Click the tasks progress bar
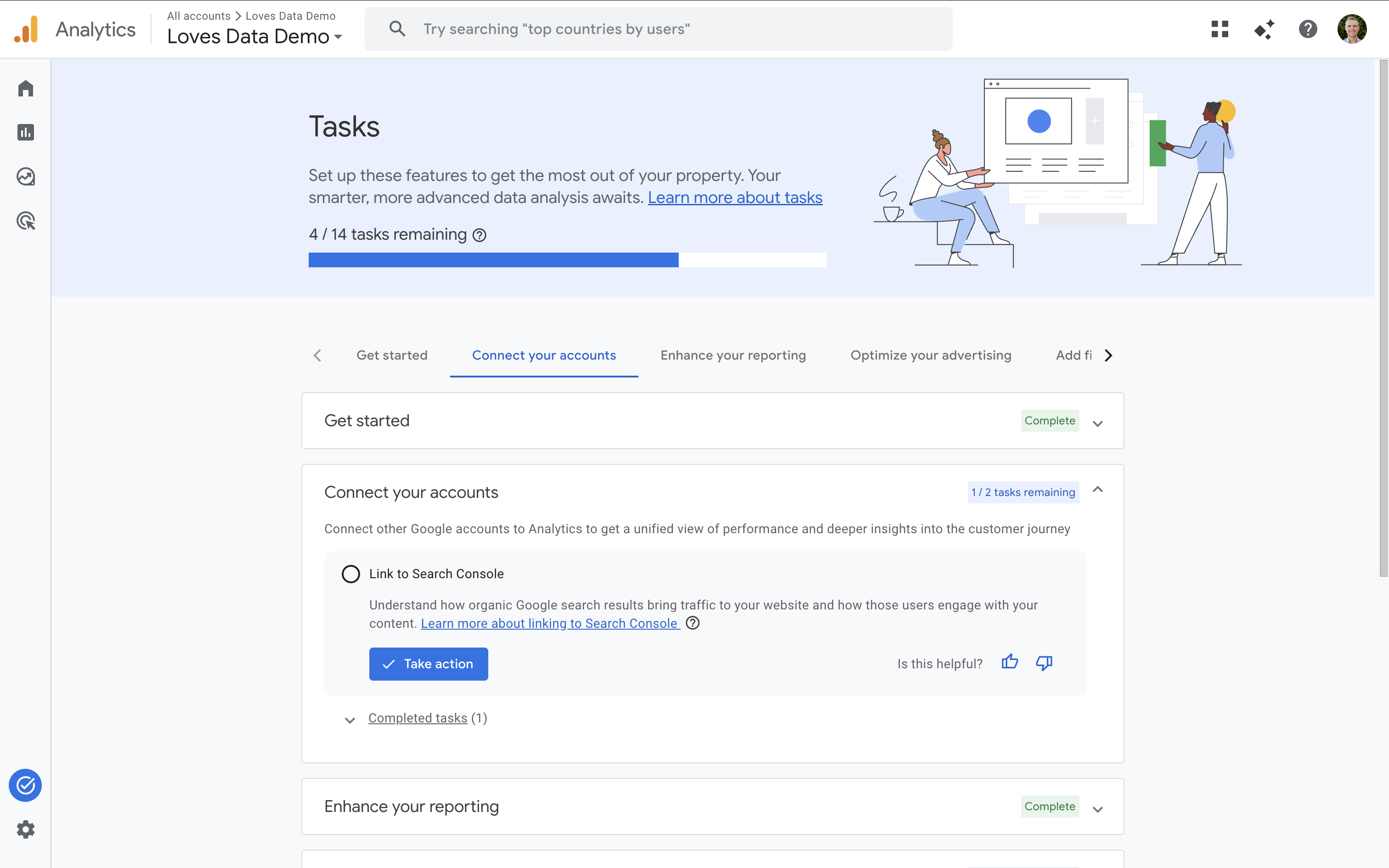Image resolution: width=1389 pixels, height=868 pixels. (567, 260)
